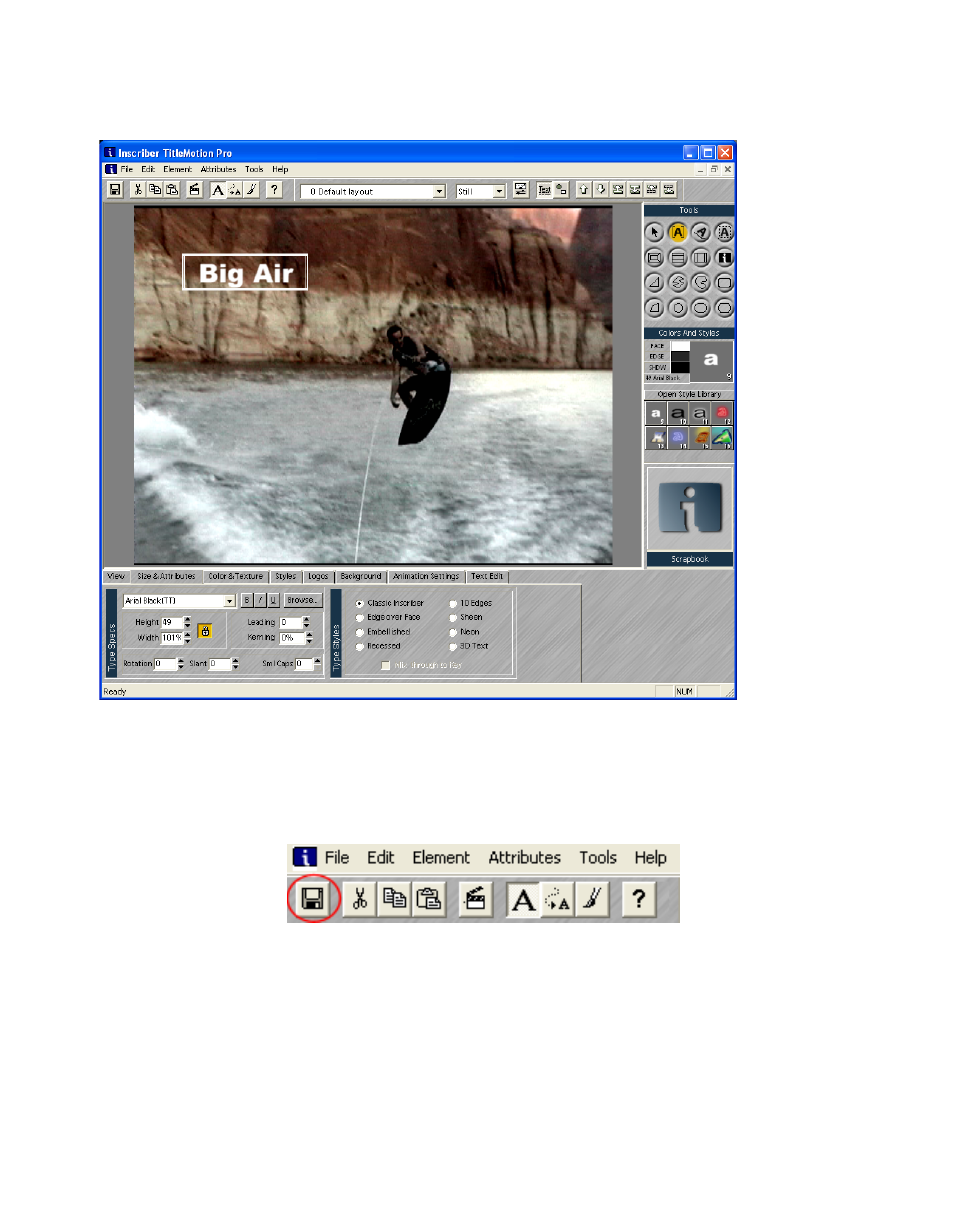
Task: Select the rounded rectangle shape tool
Action: [x=724, y=282]
